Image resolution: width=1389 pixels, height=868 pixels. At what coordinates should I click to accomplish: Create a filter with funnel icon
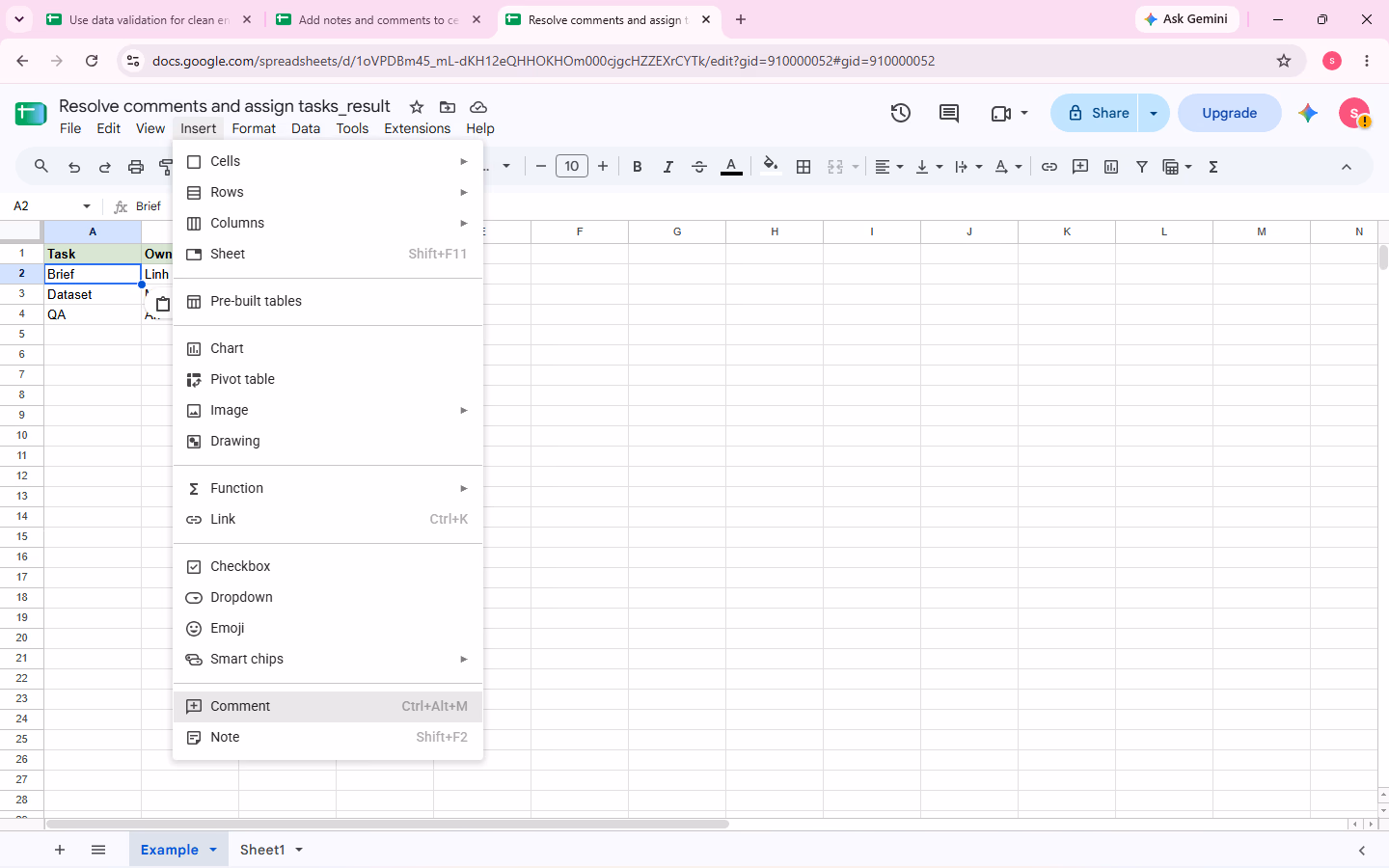pos(1142,167)
